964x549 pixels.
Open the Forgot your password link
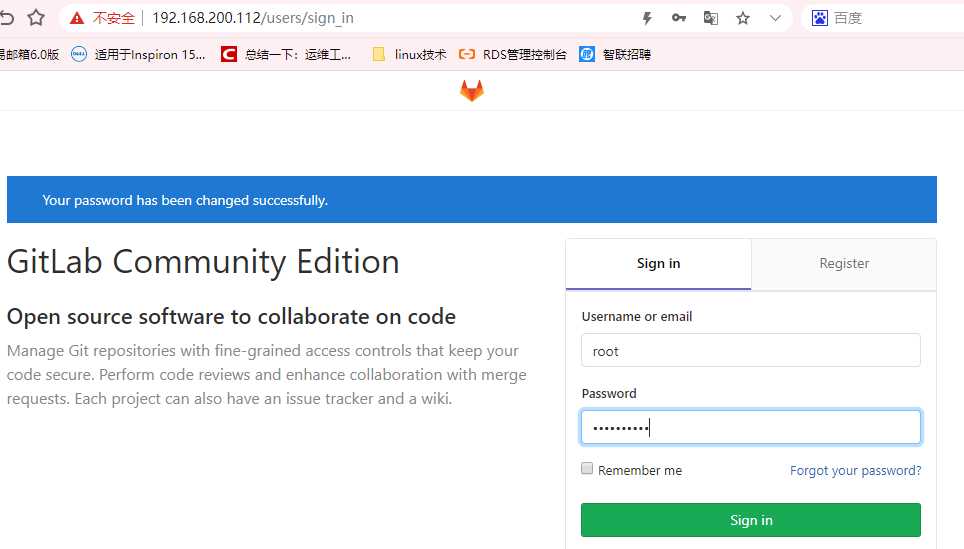click(x=855, y=471)
